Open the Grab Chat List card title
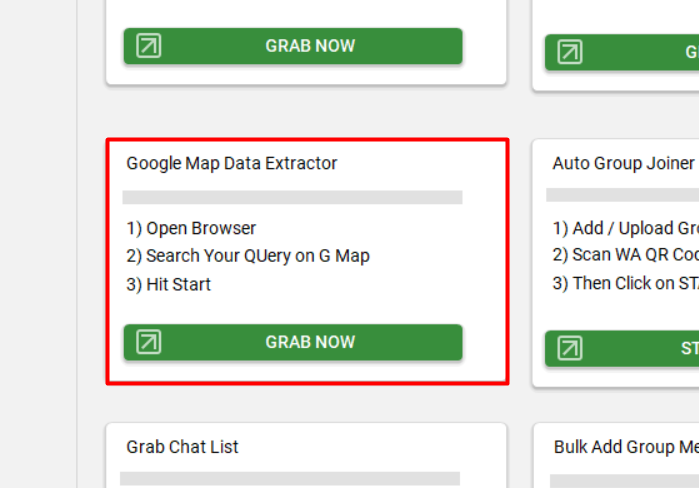The image size is (699, 488). [183, 447]
